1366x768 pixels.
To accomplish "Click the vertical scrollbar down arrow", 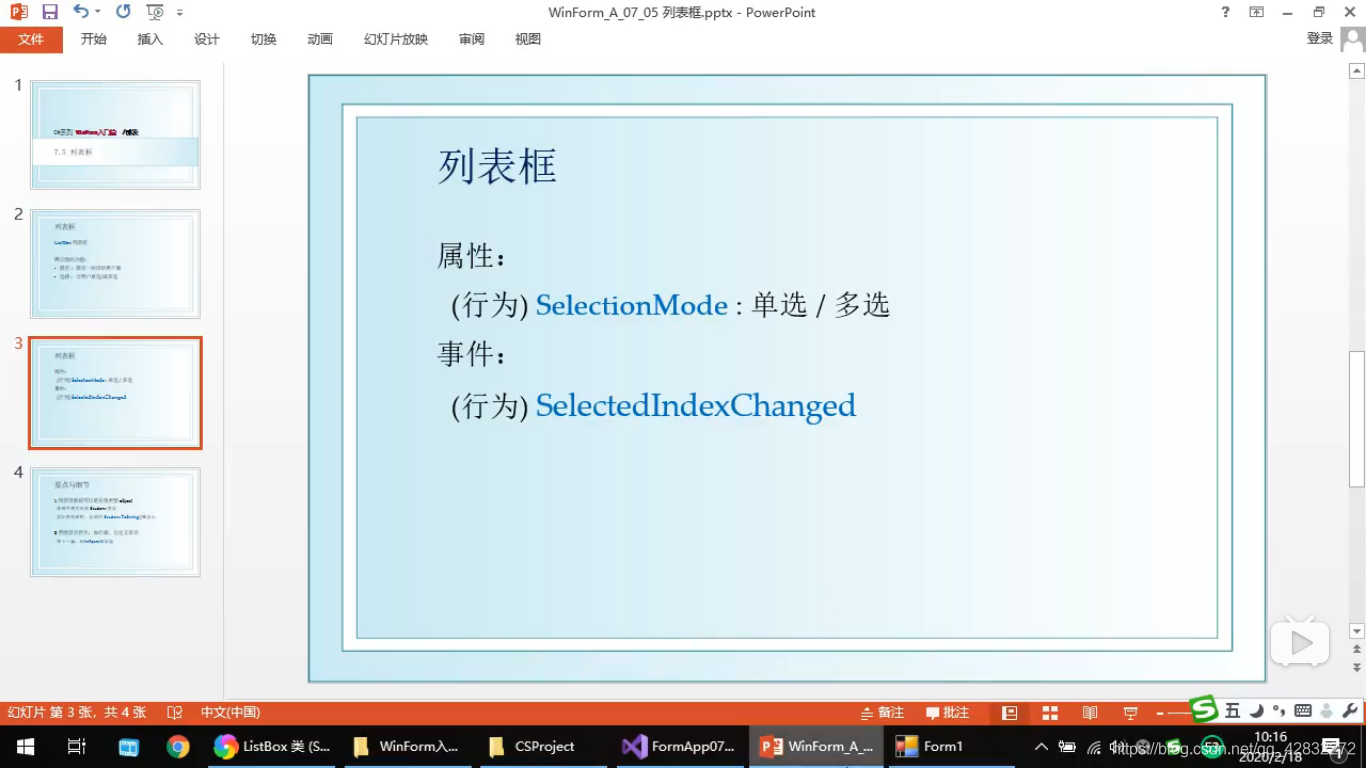I will point(1357,631).
